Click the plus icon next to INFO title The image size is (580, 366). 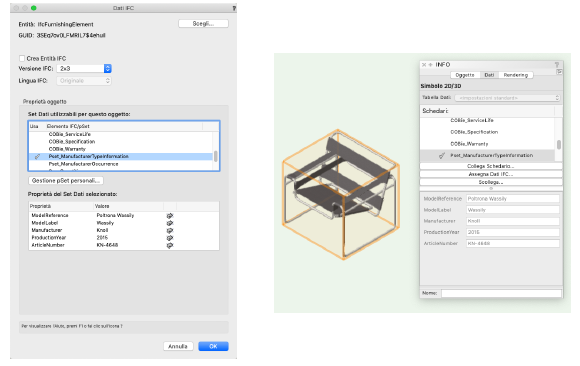(x=430, y=65)
